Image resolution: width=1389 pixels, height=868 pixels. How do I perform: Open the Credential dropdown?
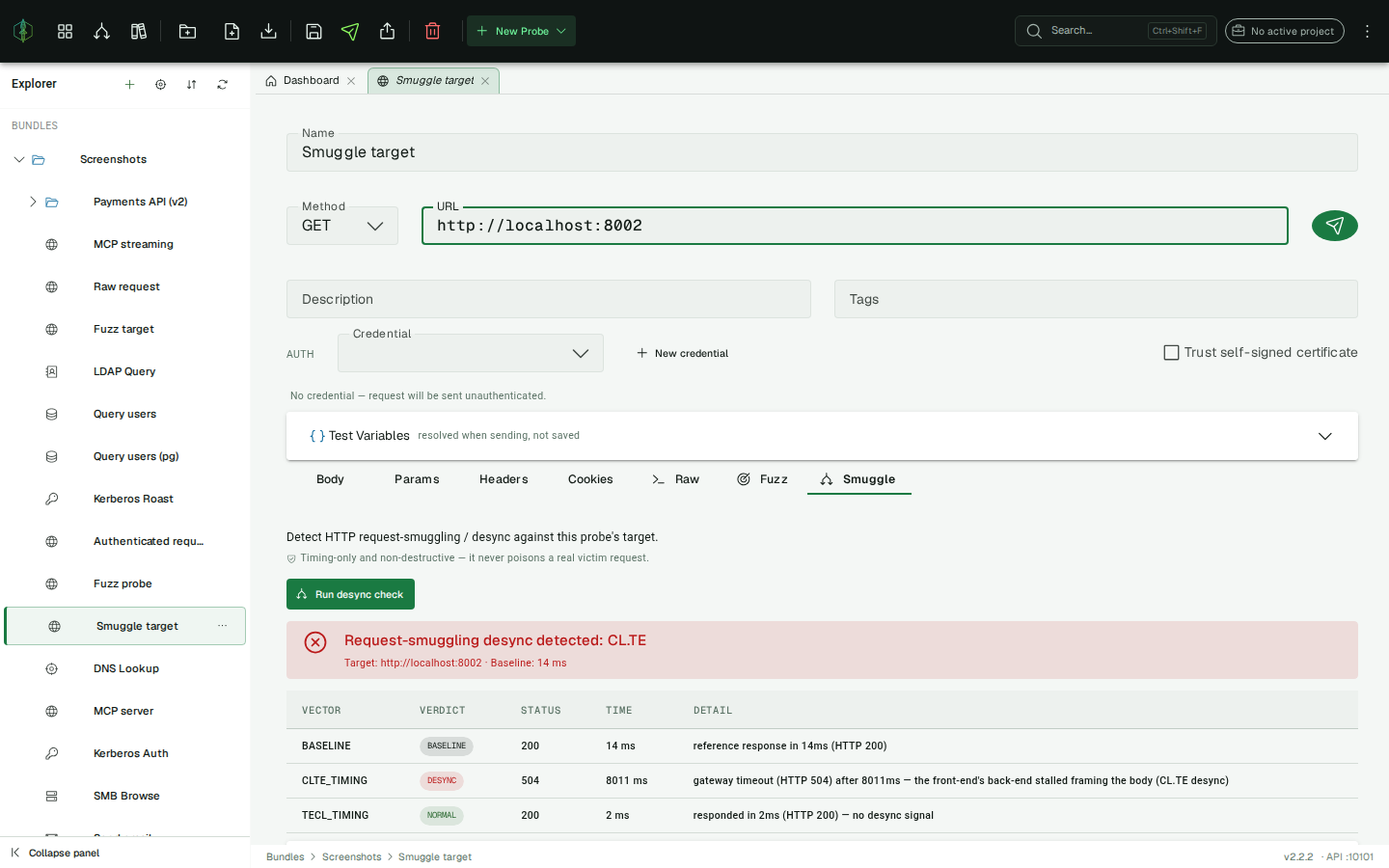pos(471,353)
